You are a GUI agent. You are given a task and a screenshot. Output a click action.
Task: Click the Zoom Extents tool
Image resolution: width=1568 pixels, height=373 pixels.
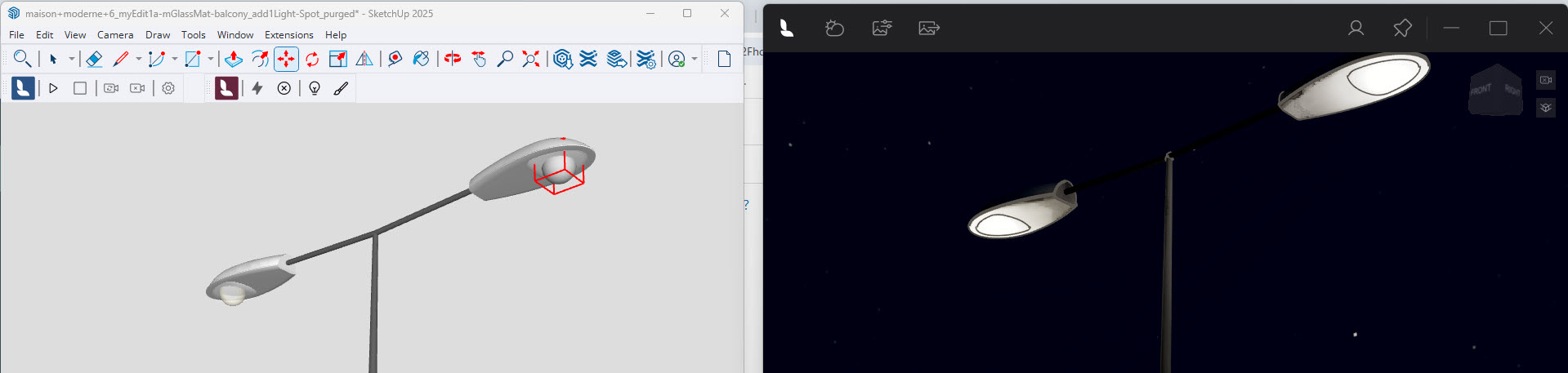(x=531, y=59)
